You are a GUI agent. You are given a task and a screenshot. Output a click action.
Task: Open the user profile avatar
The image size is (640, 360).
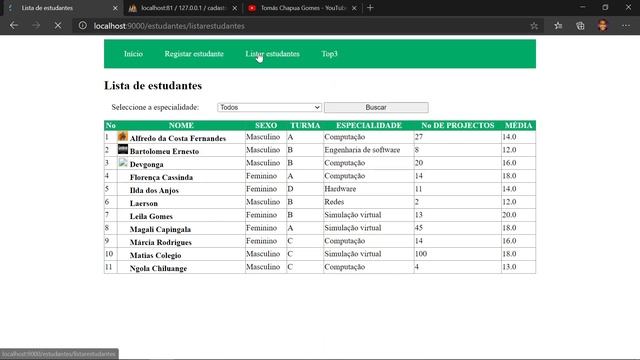(602, 26)
